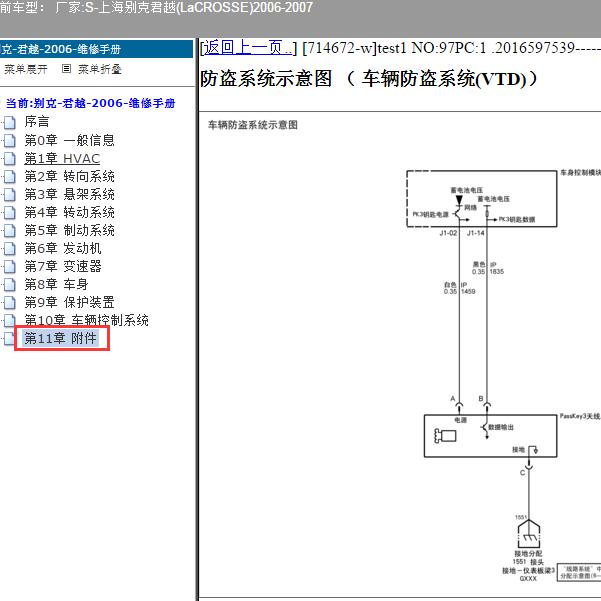Open 第1章 HVAC chapter
Screen dimensions: 601x601
tap(62, 158)
